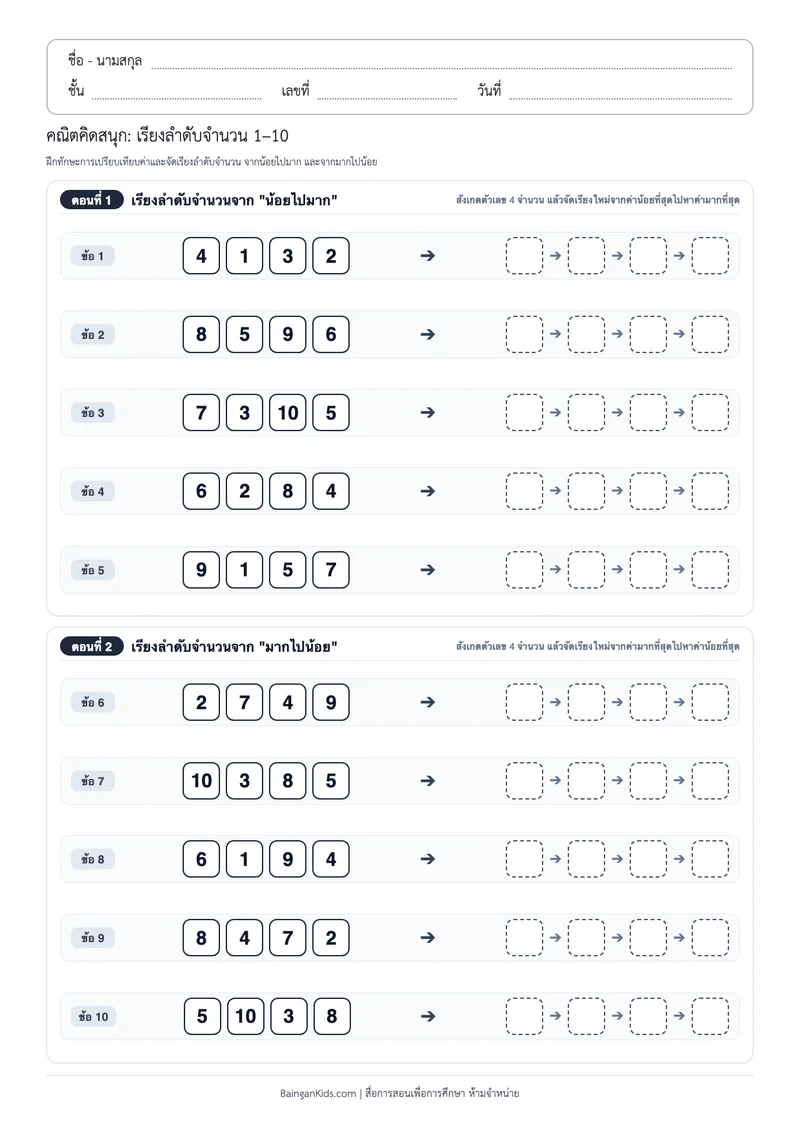
Task: Click the เลขที่ number blank line
Action: 387,96
